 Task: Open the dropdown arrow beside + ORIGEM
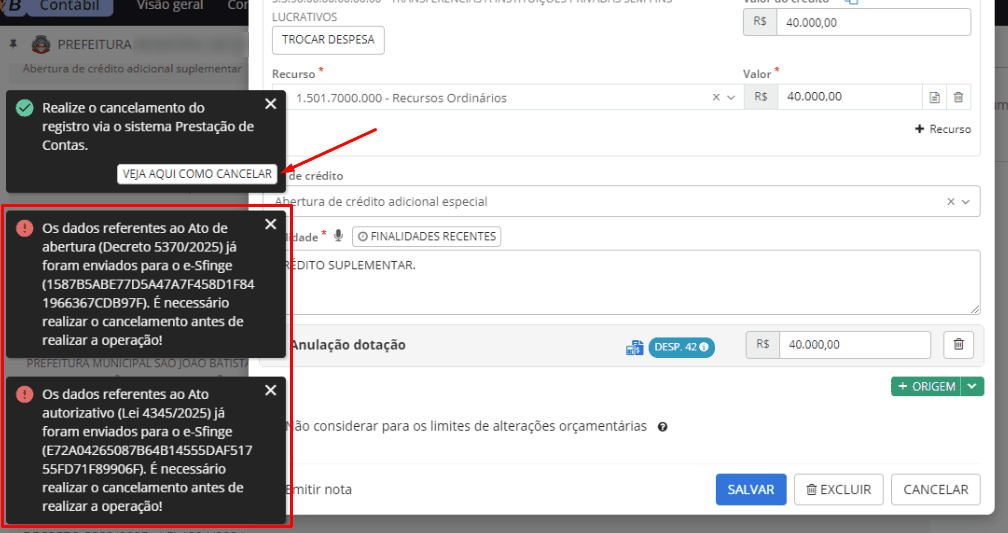point(972,386)
